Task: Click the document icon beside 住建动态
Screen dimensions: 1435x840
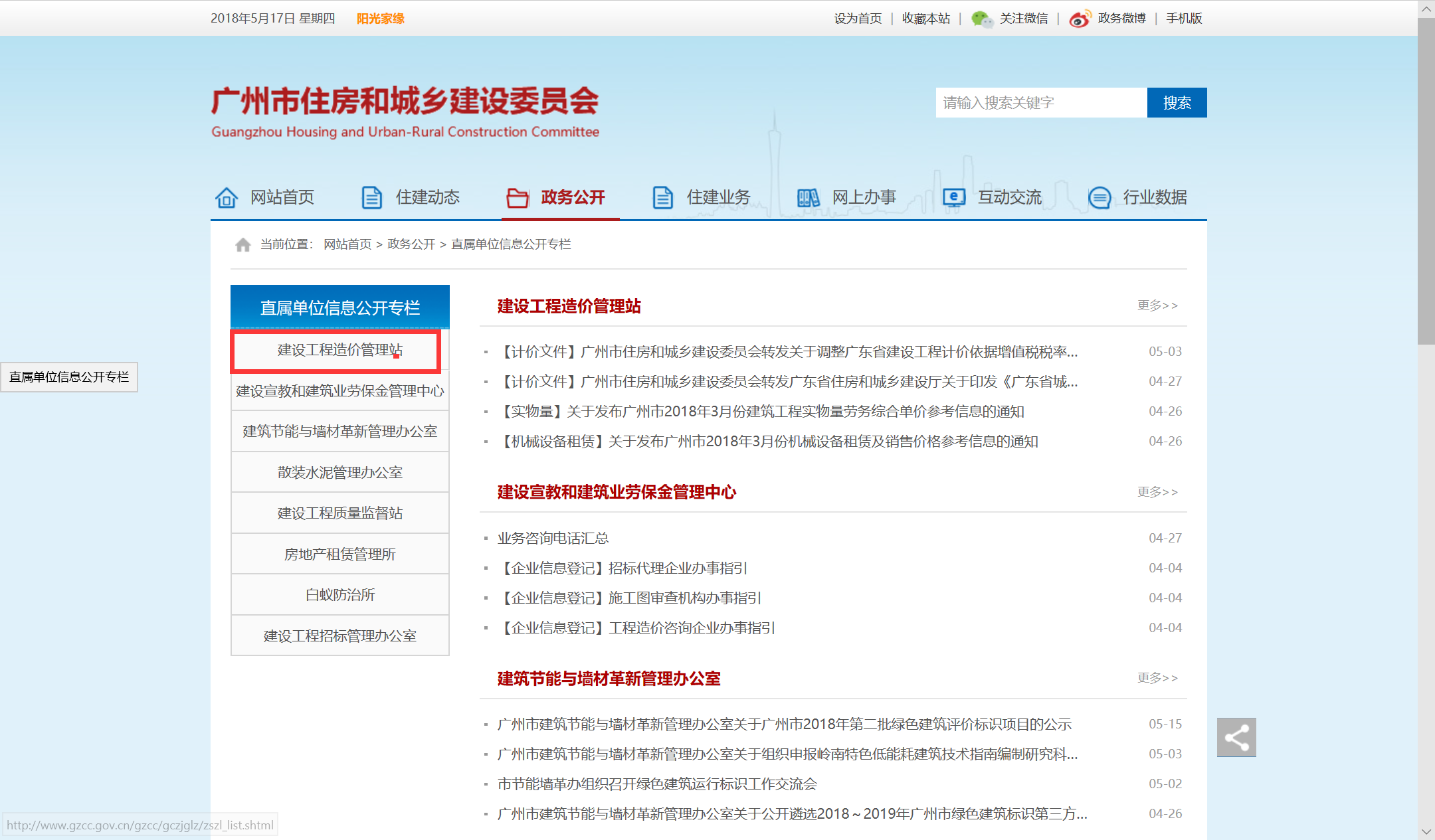Action: (372, 197)
